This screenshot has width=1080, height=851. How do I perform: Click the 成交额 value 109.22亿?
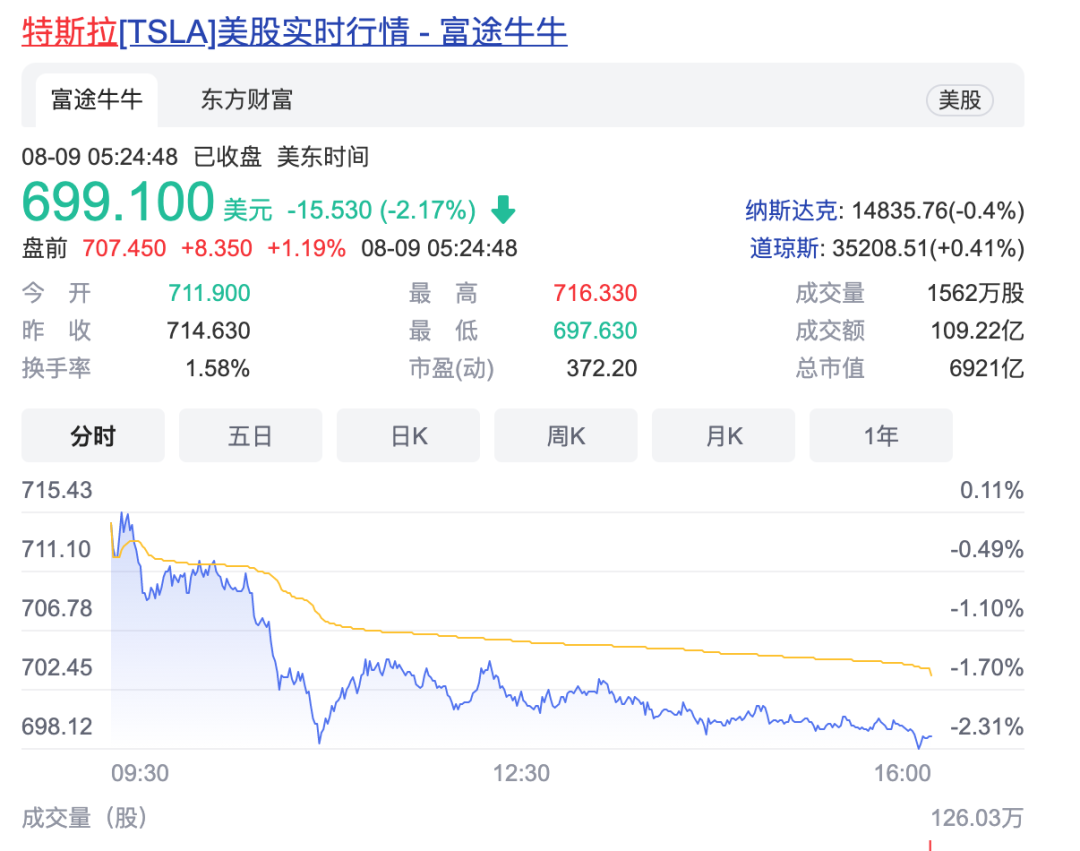click(977, 330)
